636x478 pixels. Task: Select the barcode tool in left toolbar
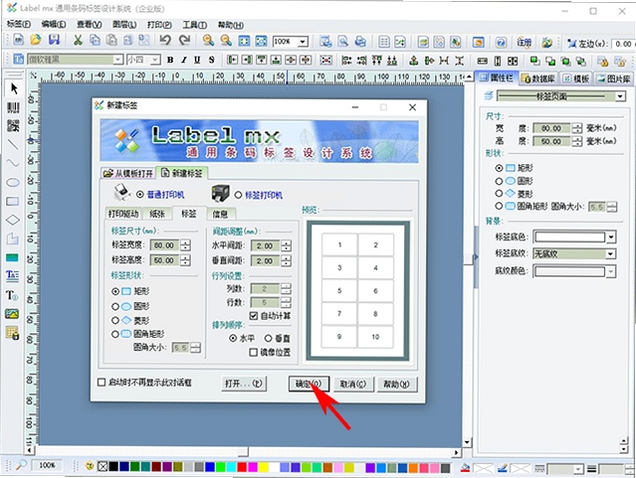[13, 108]
